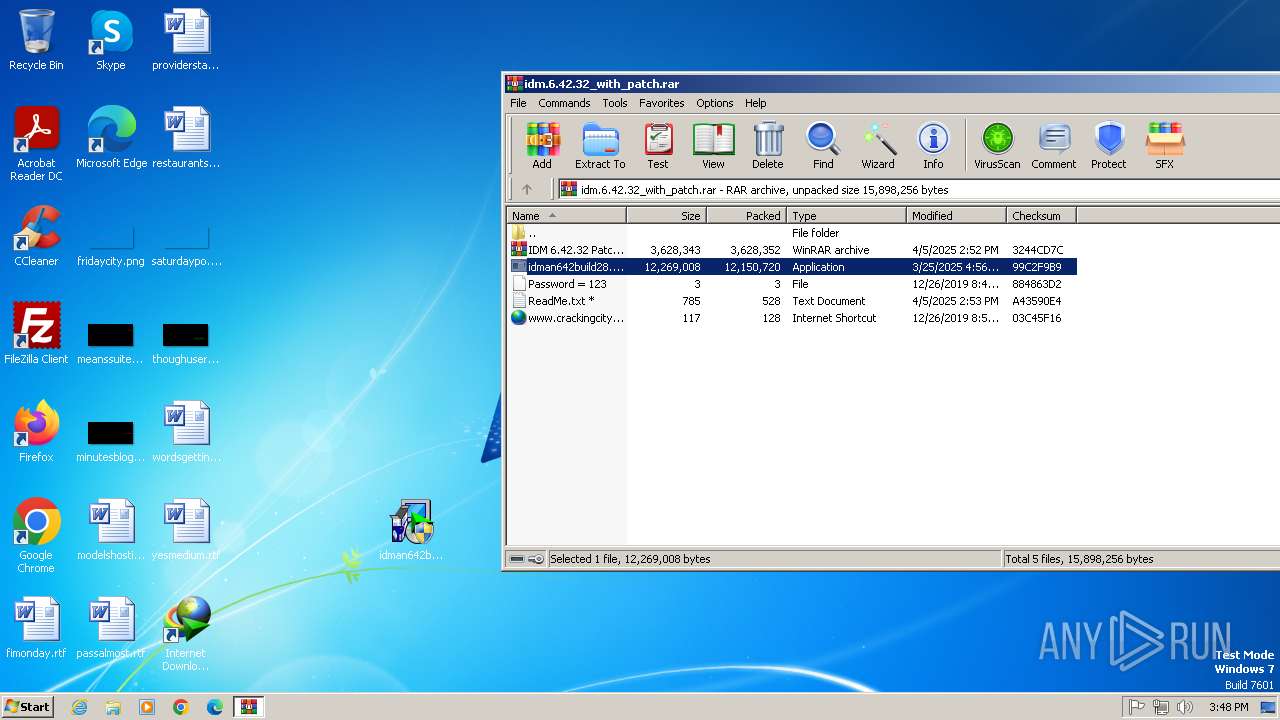Sort the list by the Packed column
Image resolution: width=1280 pixels, height=720 pixels.
coord(746,215)
